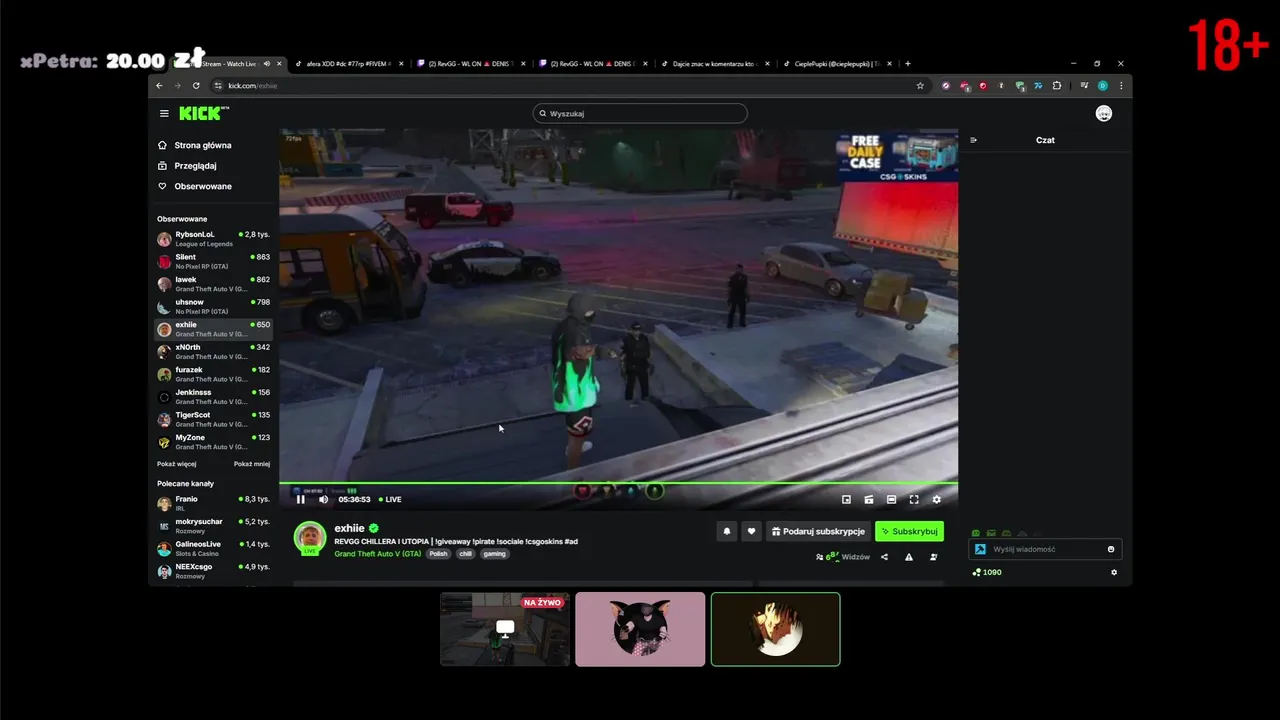Open xN0rth channel in followed list
1280x720 pixels.
point(213,351)
